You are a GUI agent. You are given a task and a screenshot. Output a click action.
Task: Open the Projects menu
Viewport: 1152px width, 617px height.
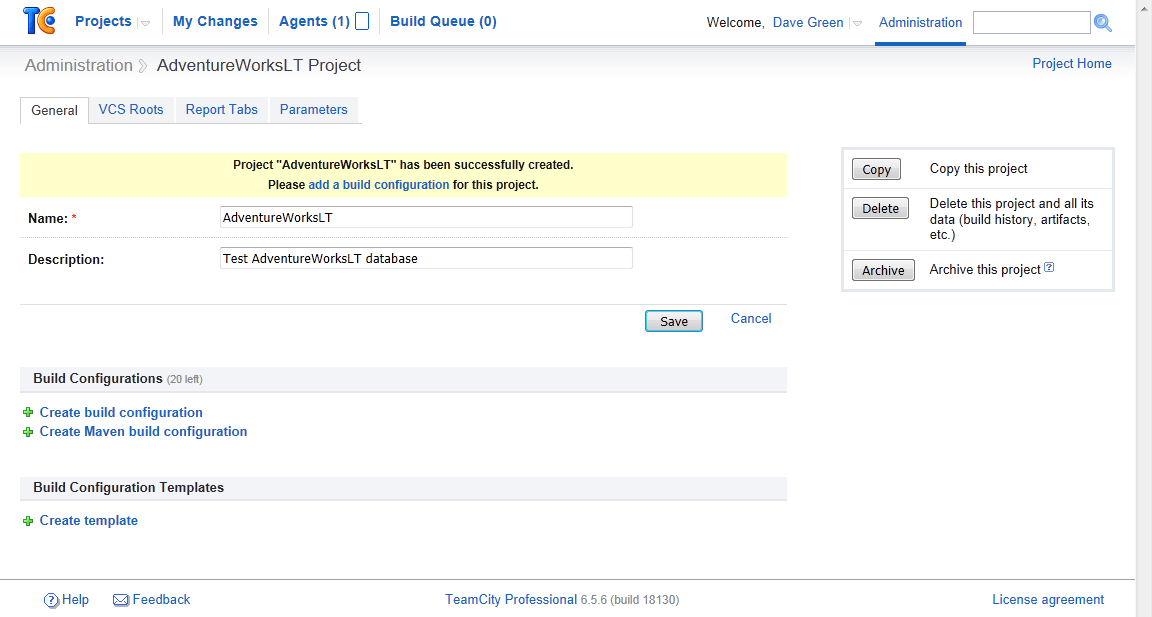(103, 21)
